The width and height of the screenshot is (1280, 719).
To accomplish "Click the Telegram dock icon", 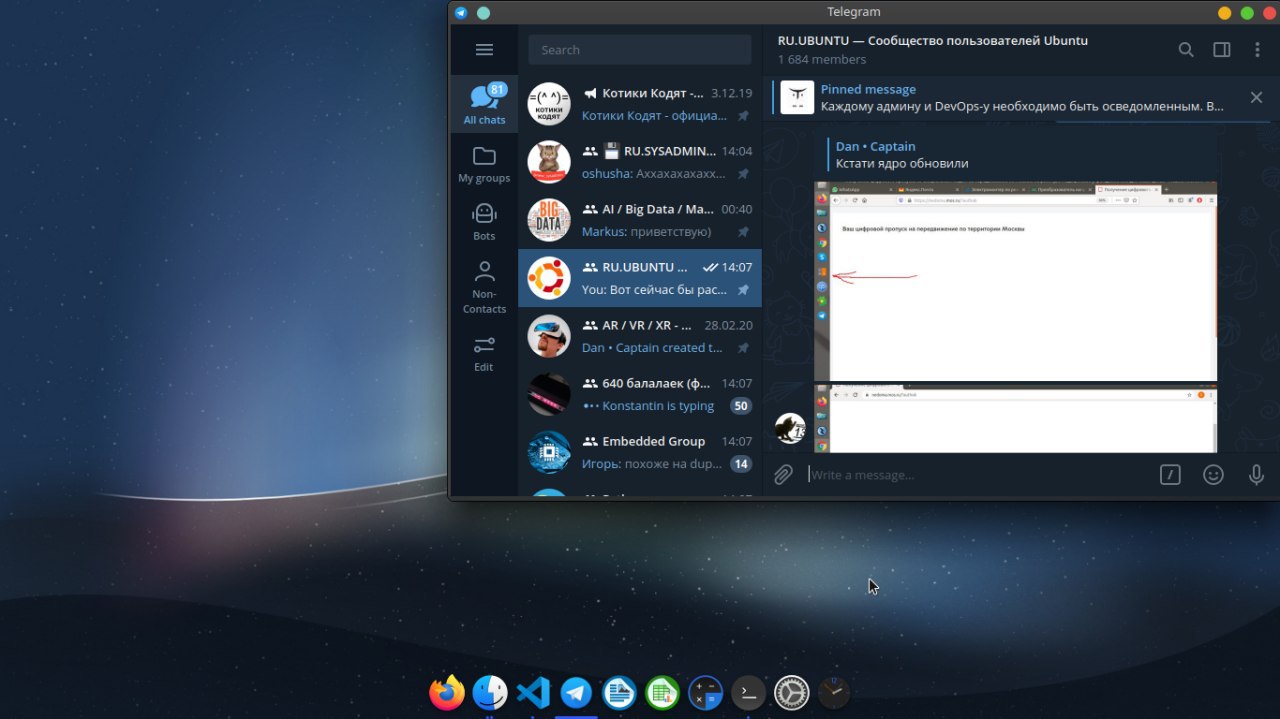I will 576,692.
